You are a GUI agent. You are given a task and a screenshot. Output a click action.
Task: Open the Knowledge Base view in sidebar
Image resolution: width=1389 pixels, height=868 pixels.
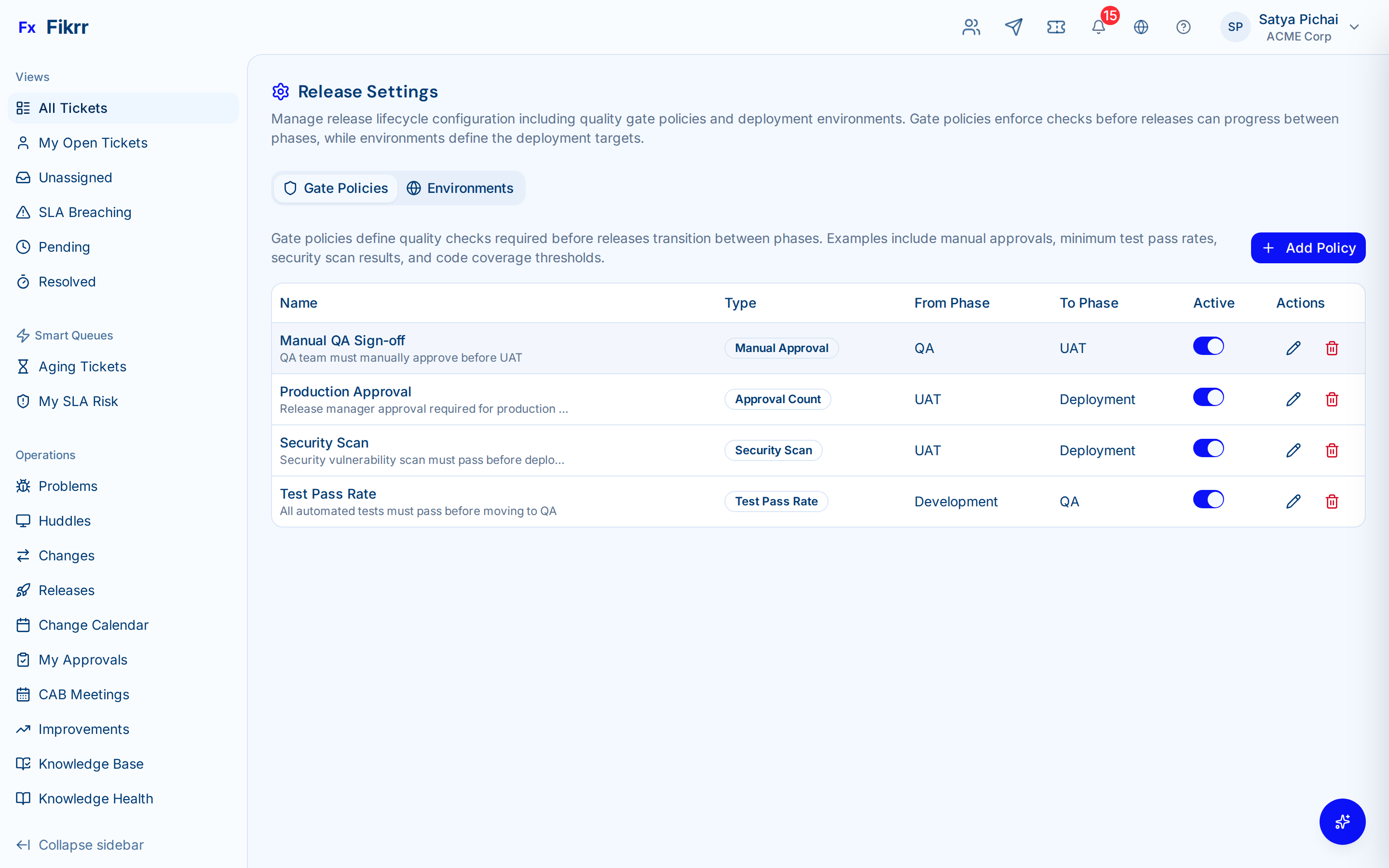91,763
